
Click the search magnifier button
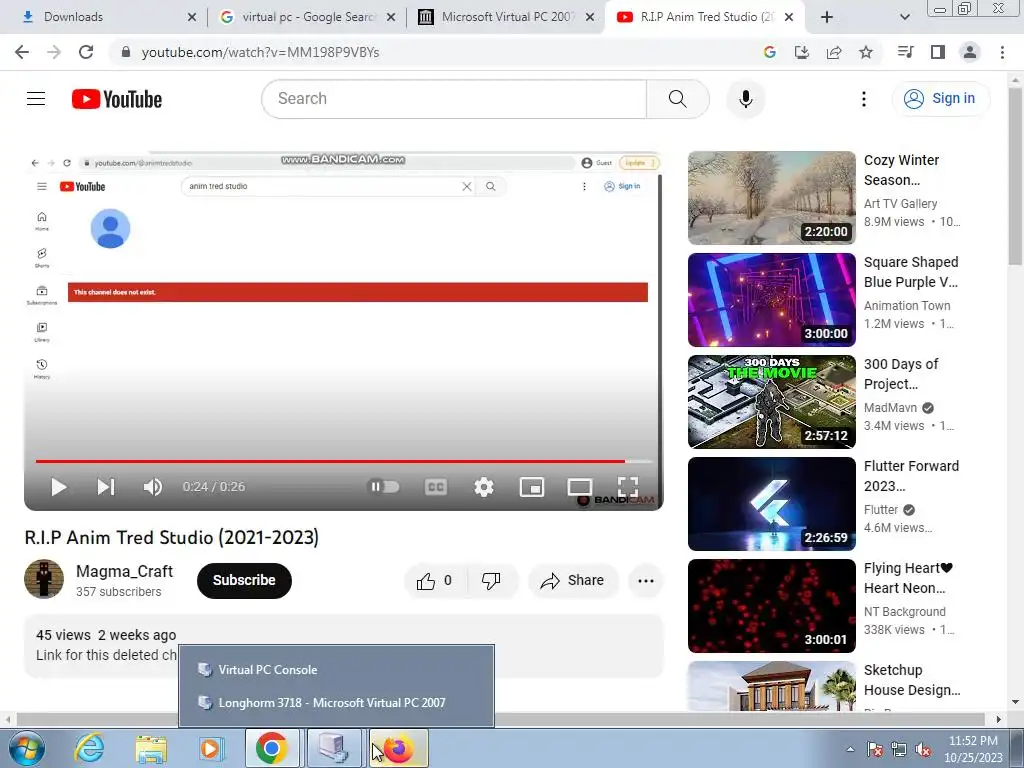pos(678,99)
